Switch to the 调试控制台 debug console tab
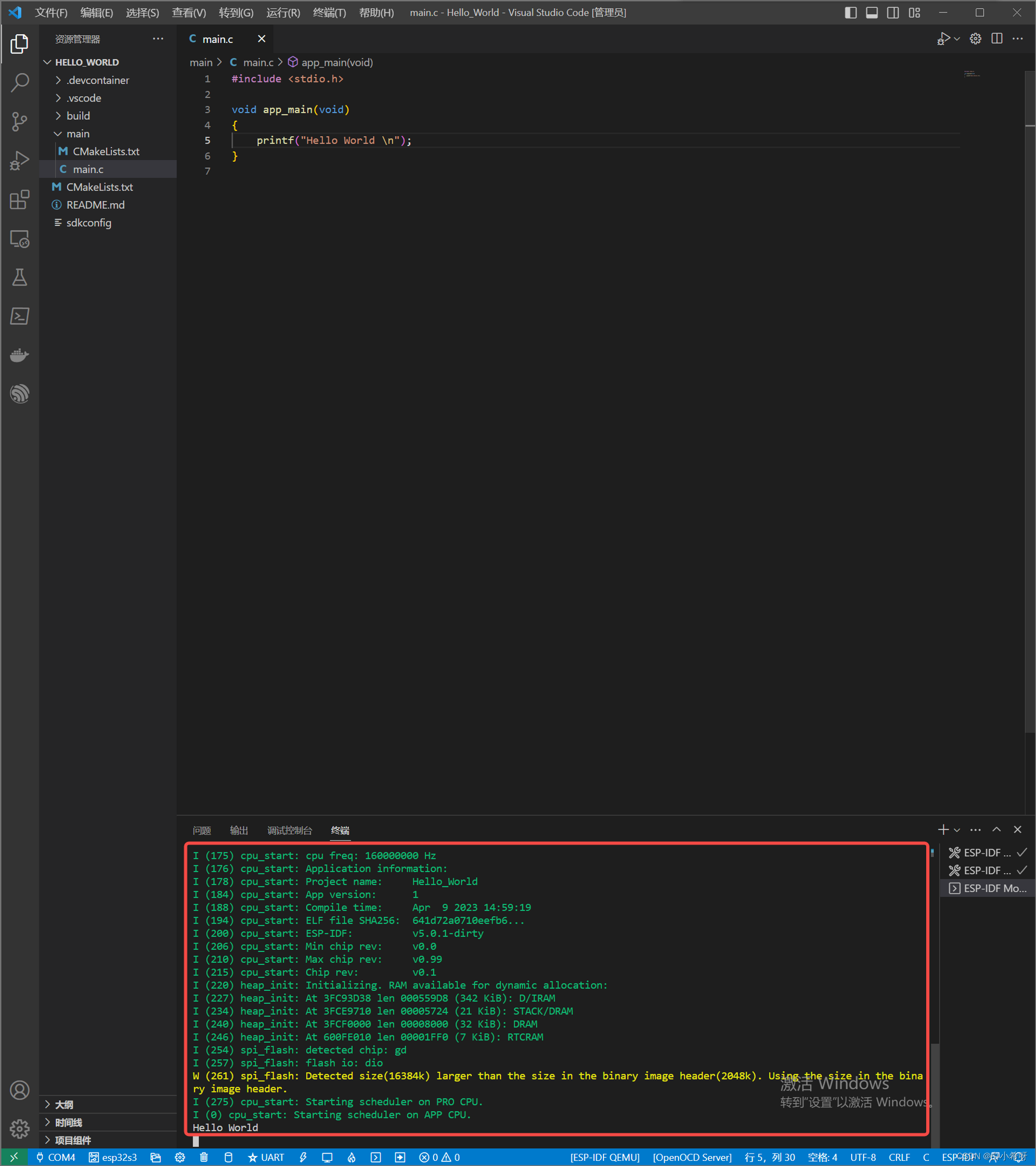 tap(290, 830)
